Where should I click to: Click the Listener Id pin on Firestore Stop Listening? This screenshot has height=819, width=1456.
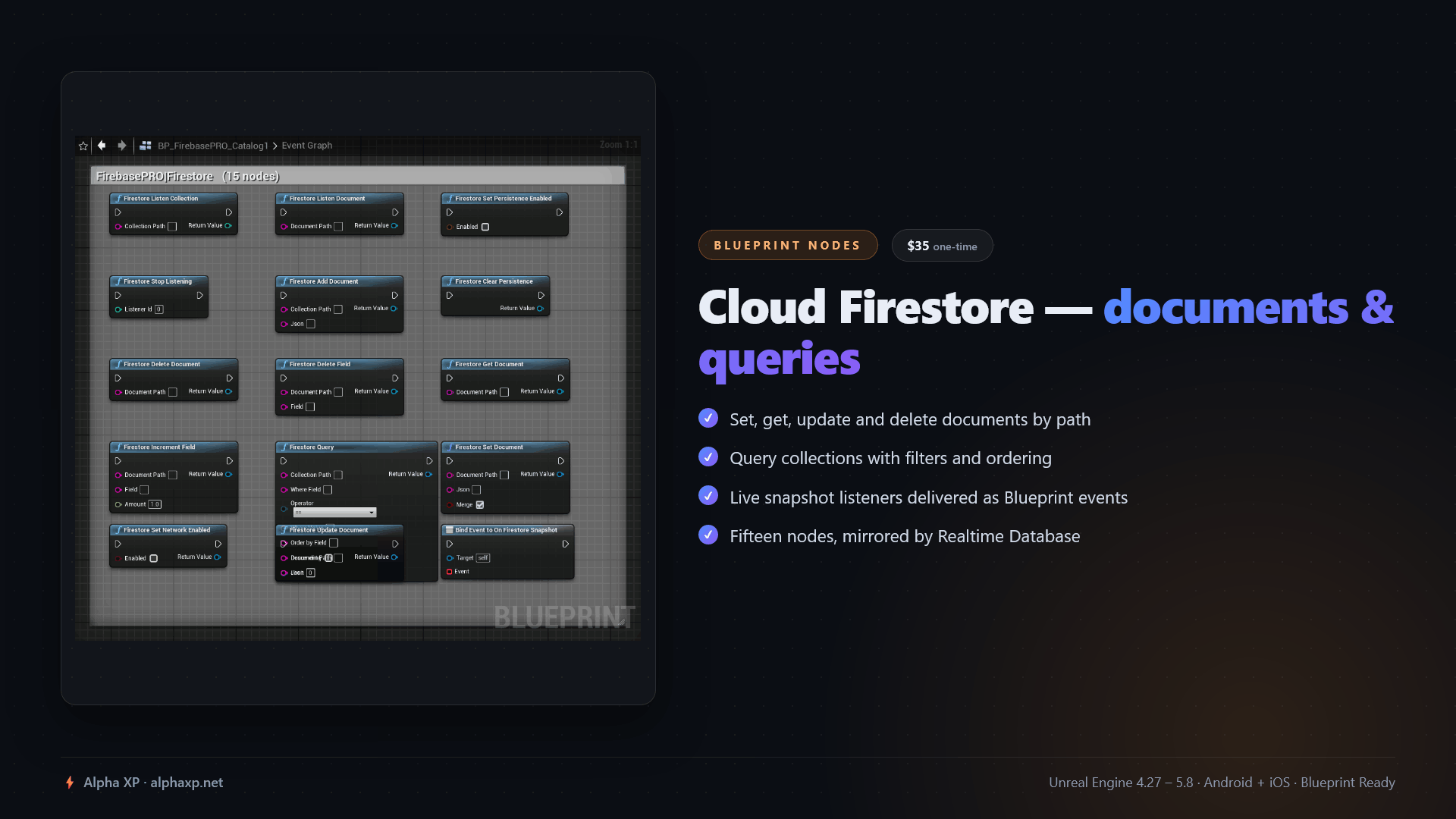(118, 309)
